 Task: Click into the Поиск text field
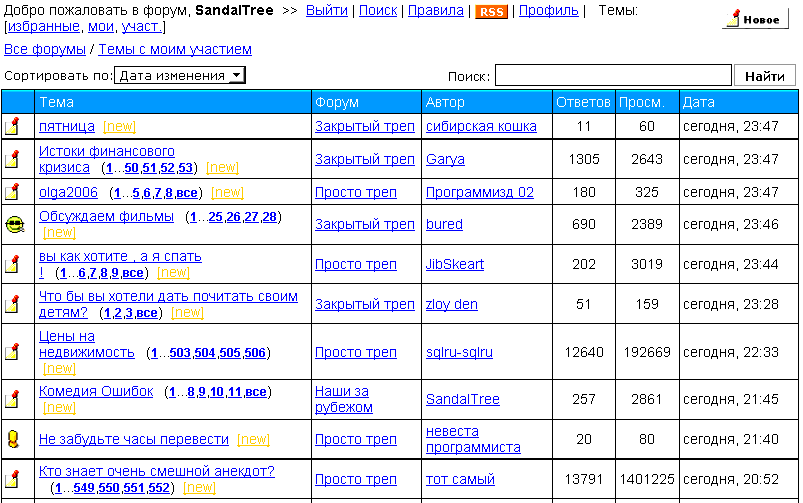coord(613,76)
